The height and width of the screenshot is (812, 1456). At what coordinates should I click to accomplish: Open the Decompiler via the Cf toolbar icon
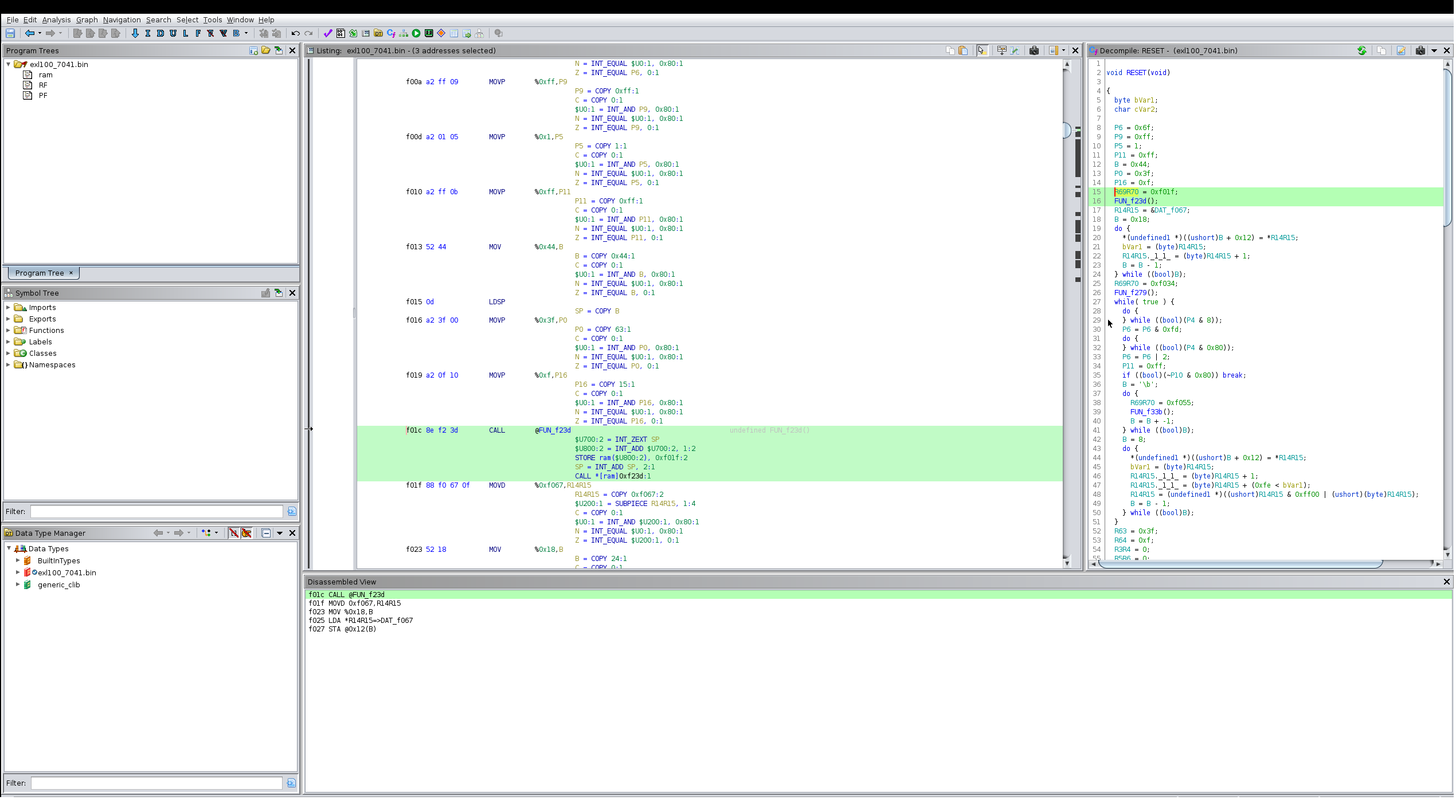coord(391,33)
